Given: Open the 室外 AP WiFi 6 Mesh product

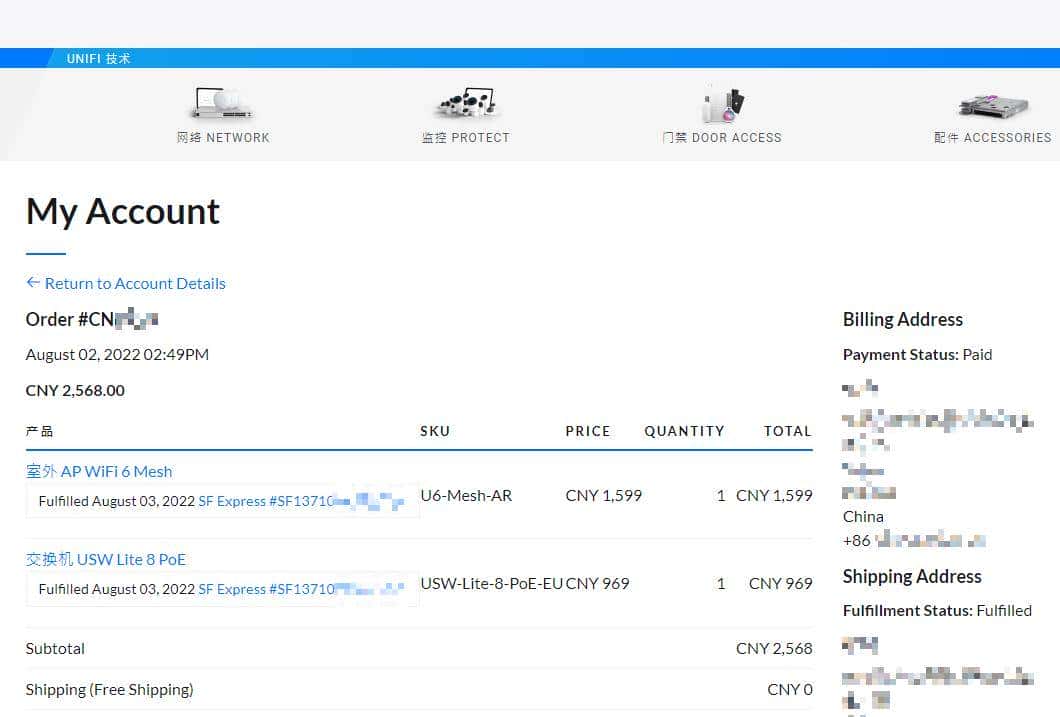Looking at the screenshot, I should [99, 471].
